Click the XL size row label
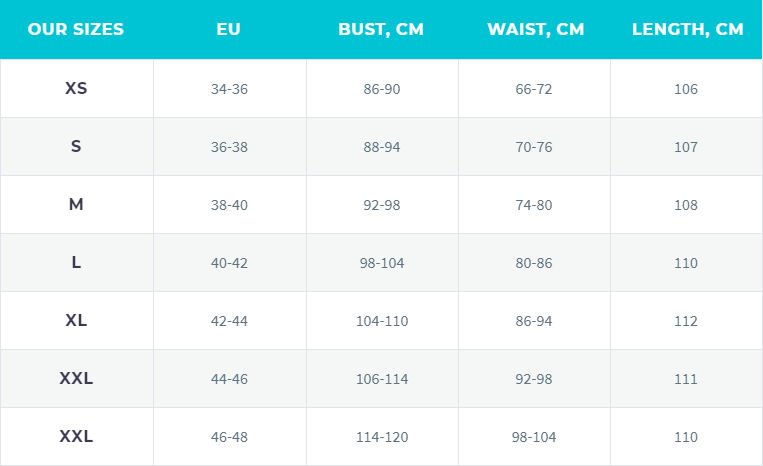Image resolution: width=763 pixels, height=466 pixels. pyautogui.click(x=76, y=320)
